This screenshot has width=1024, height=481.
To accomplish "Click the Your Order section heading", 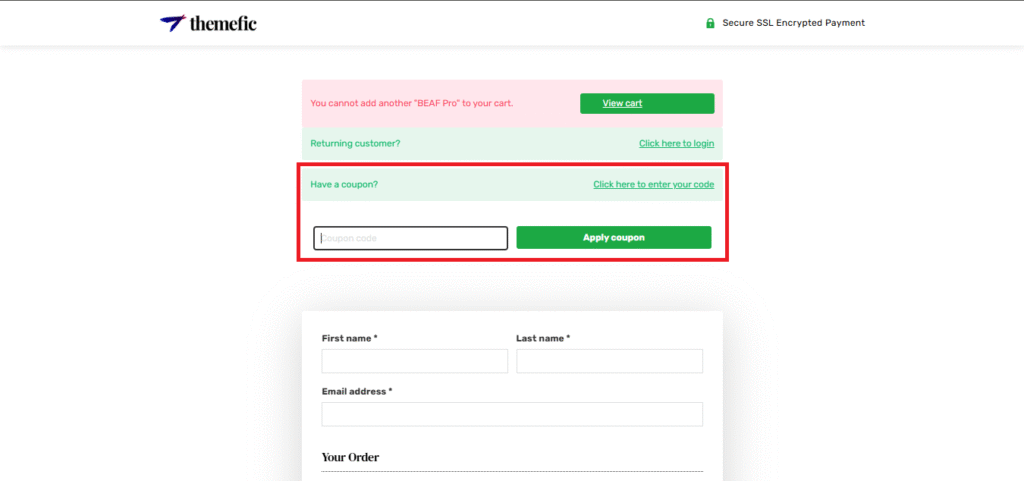I will (350, 457).
